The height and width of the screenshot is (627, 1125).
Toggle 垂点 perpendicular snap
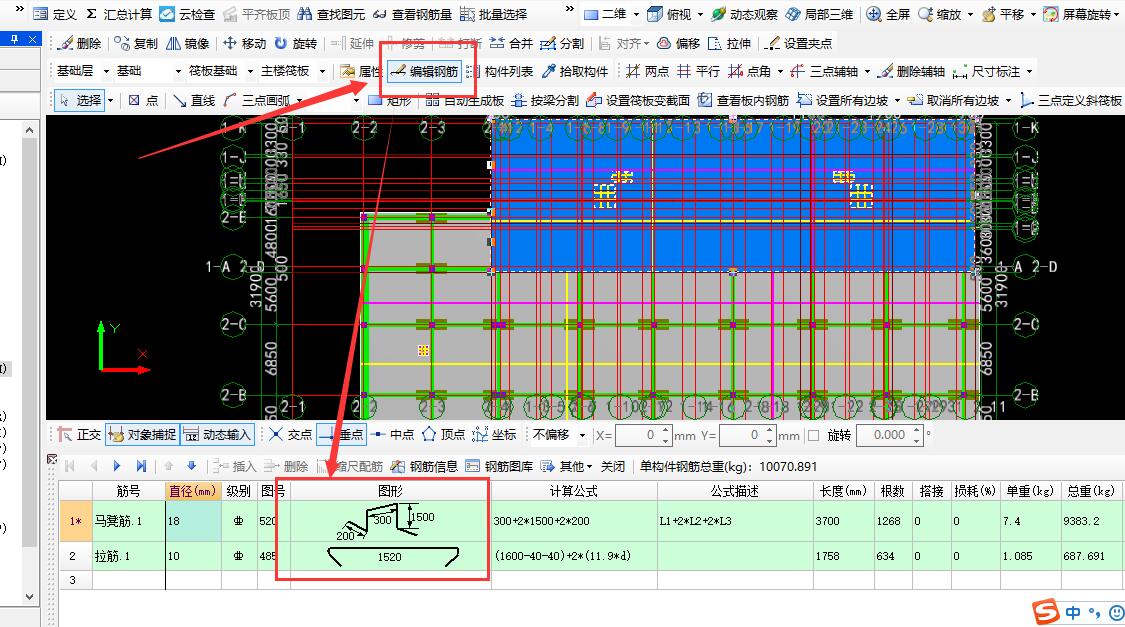pos(342,434)
